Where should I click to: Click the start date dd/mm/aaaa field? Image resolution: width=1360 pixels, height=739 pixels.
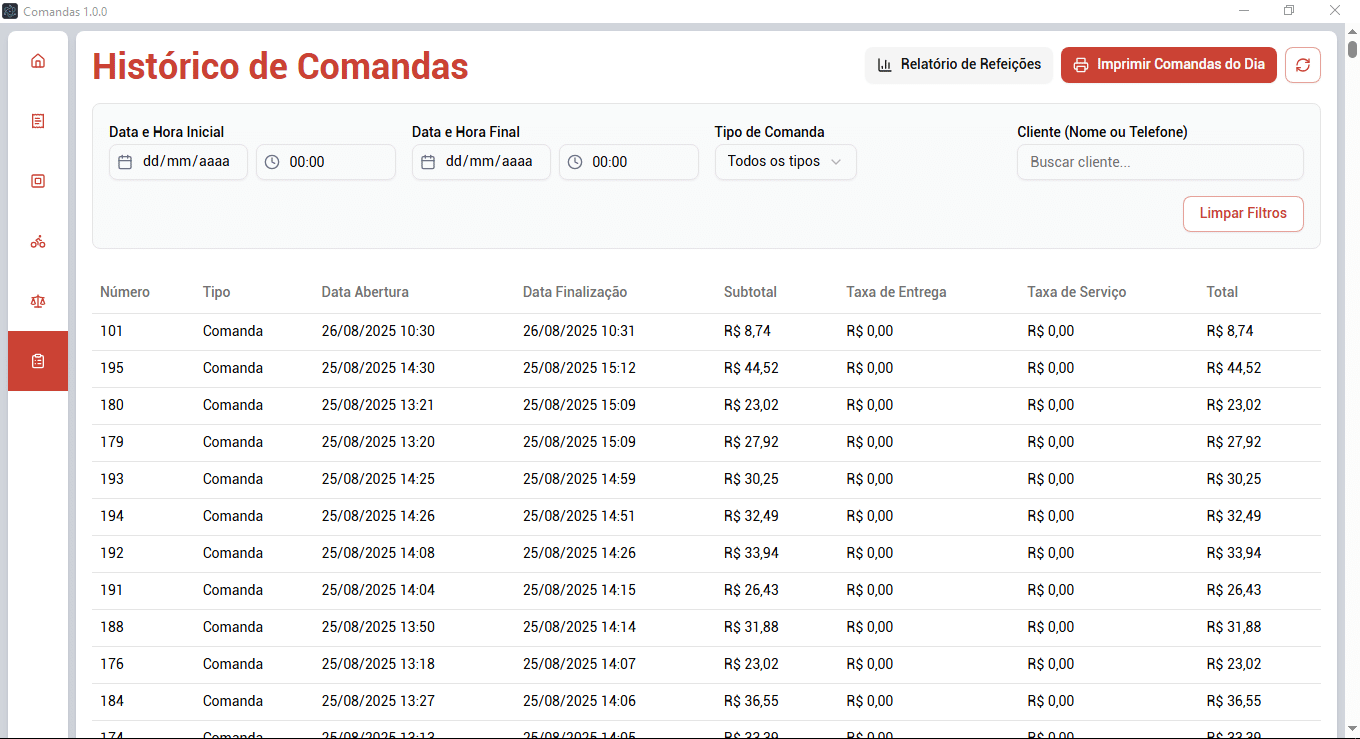pos(186,162)
